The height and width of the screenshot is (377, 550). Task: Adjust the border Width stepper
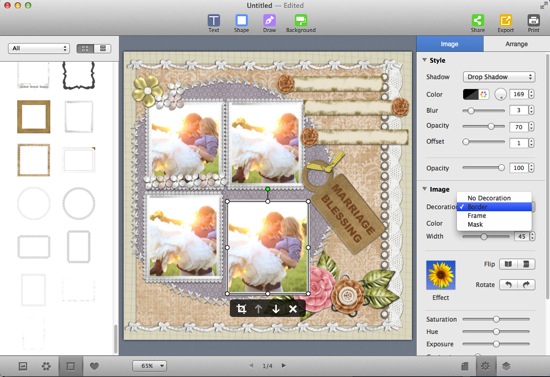click(x=532, y=236)
